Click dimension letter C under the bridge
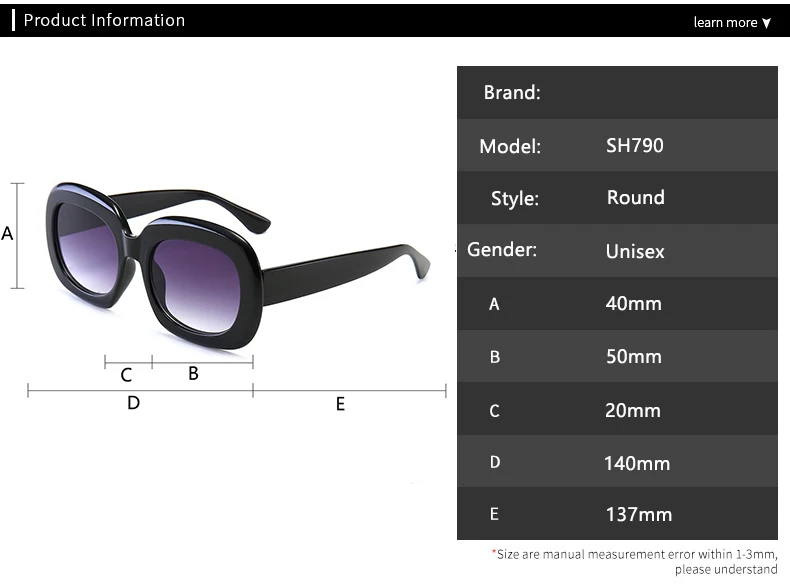 [x=126, y=375]
